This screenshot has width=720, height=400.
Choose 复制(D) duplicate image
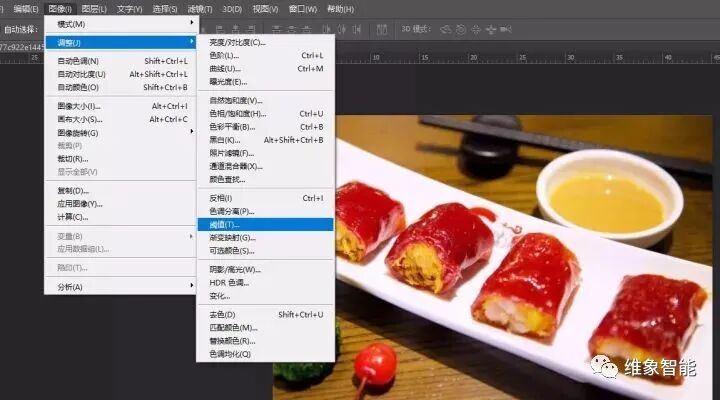[x=121, y=191]
